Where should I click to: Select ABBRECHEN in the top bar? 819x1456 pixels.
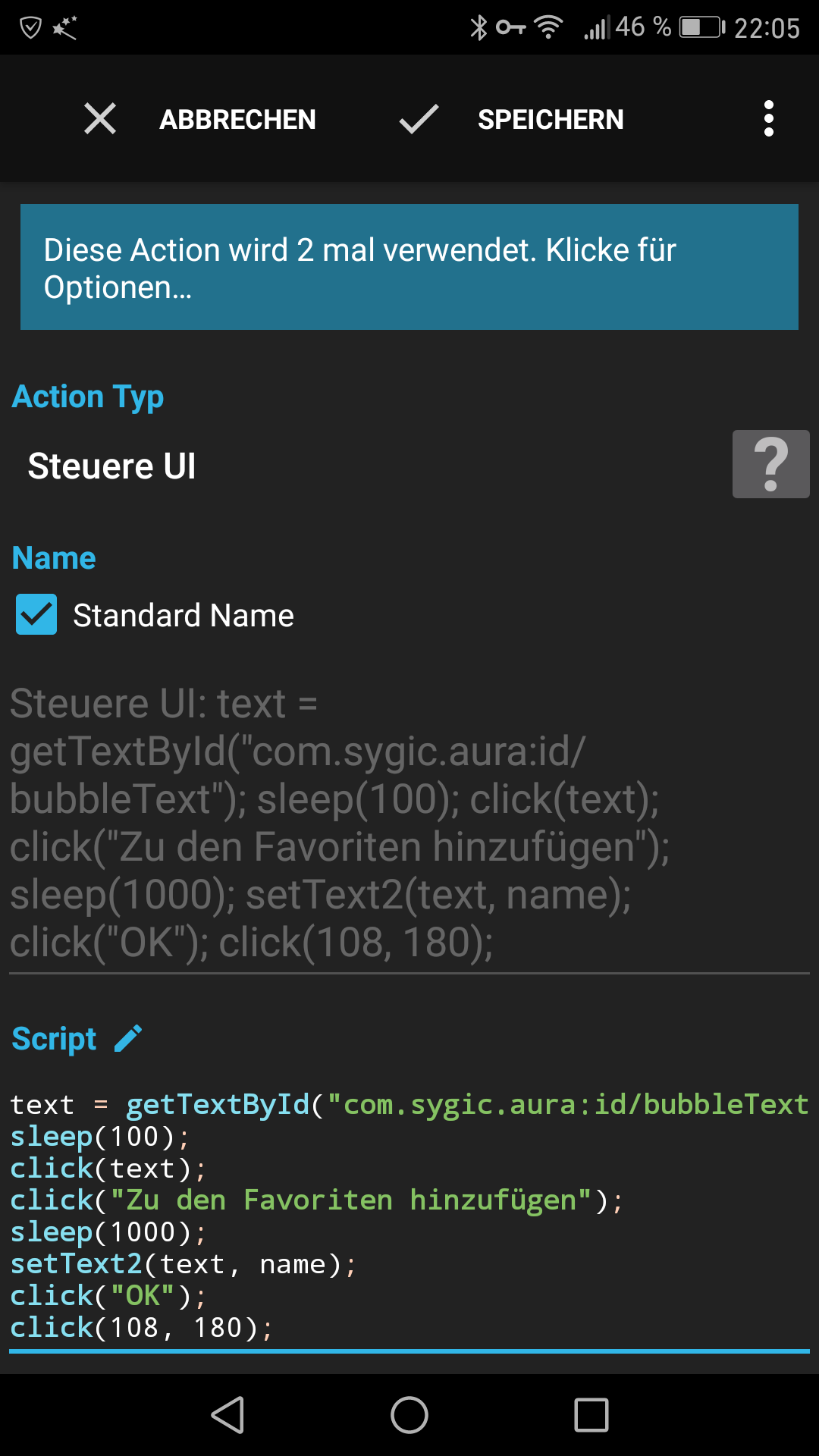237,119
